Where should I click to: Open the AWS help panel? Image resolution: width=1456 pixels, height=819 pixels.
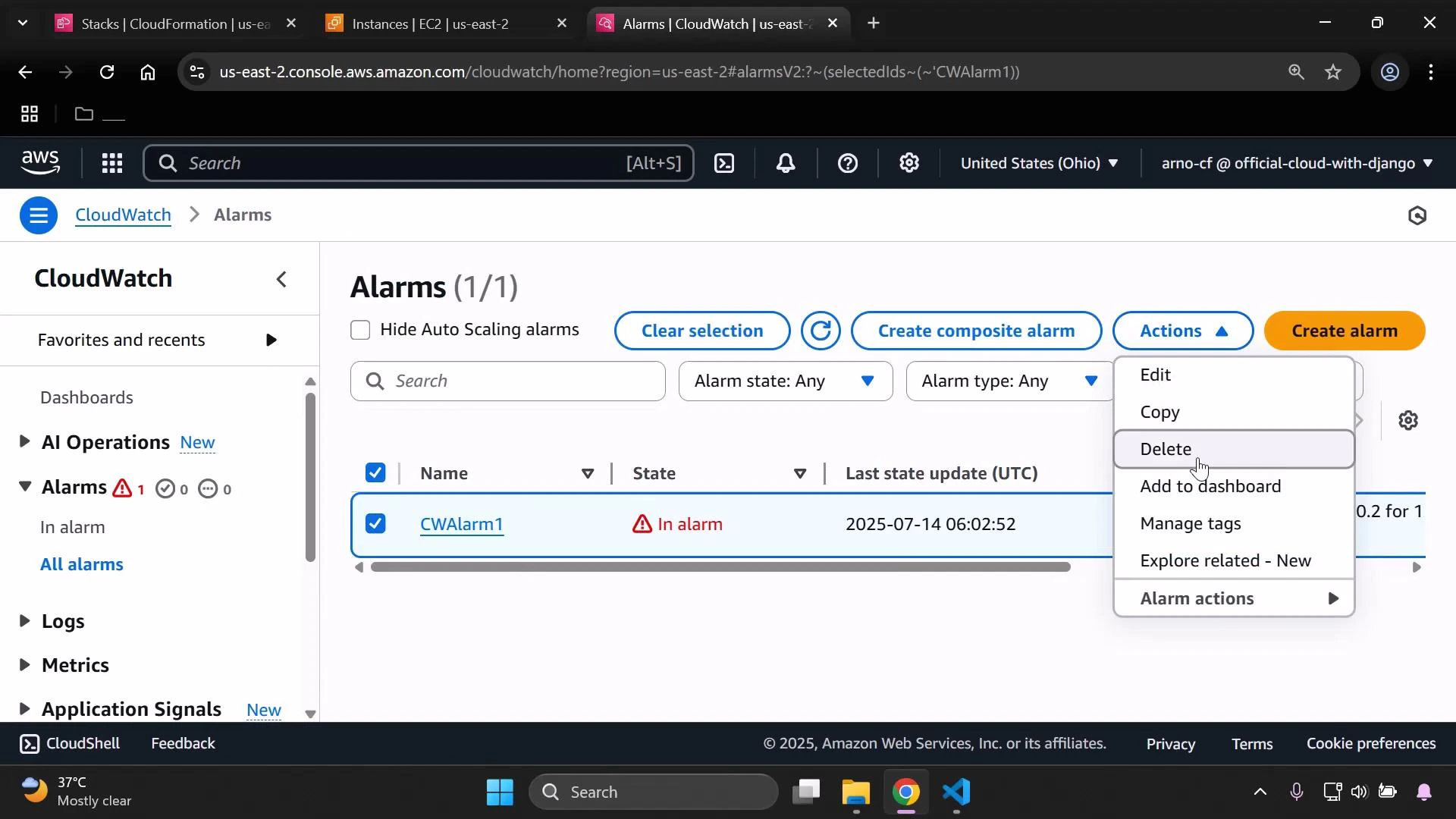(x=847, y=162)
